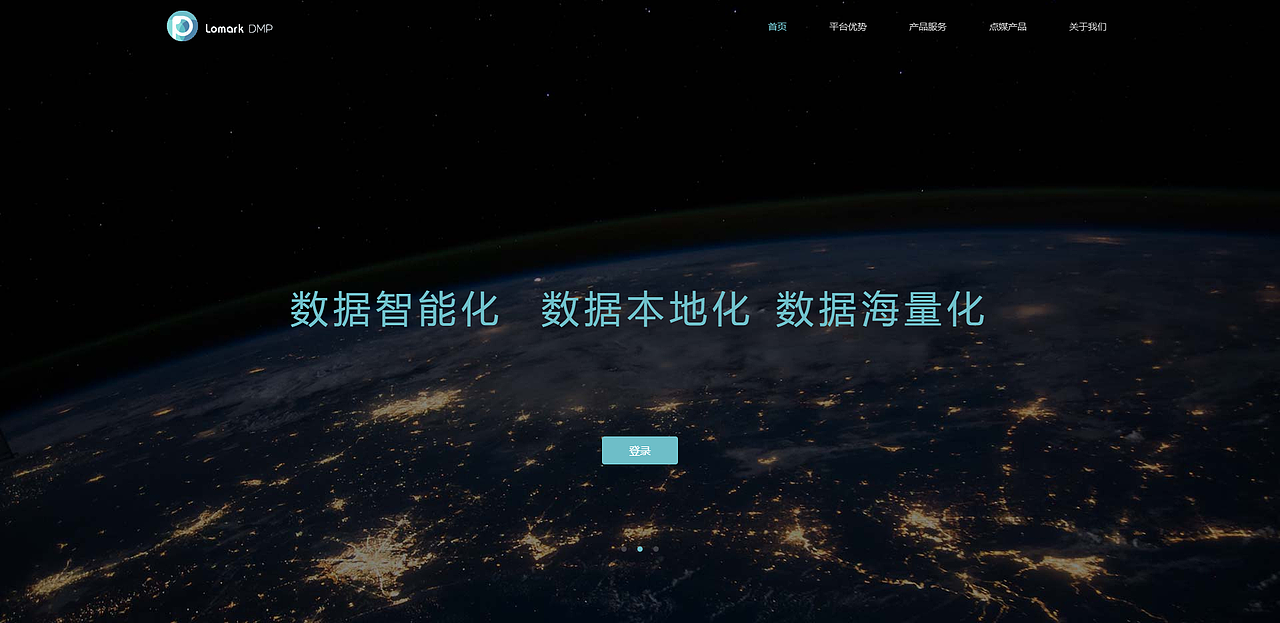Click the Lomark DMP circular logo icon
Viewport: 1280px width, 623px height.
point(182,26)
